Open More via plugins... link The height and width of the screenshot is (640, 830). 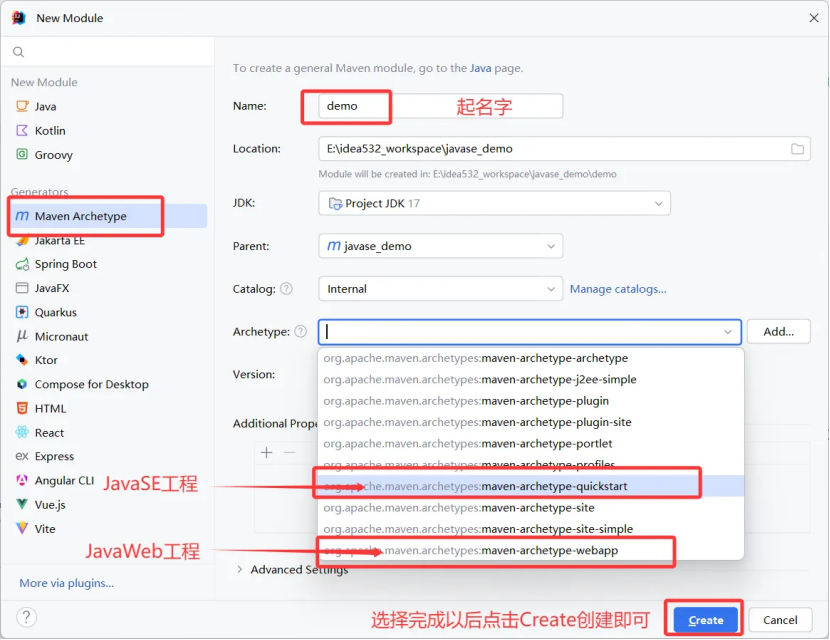coord(67,583)
